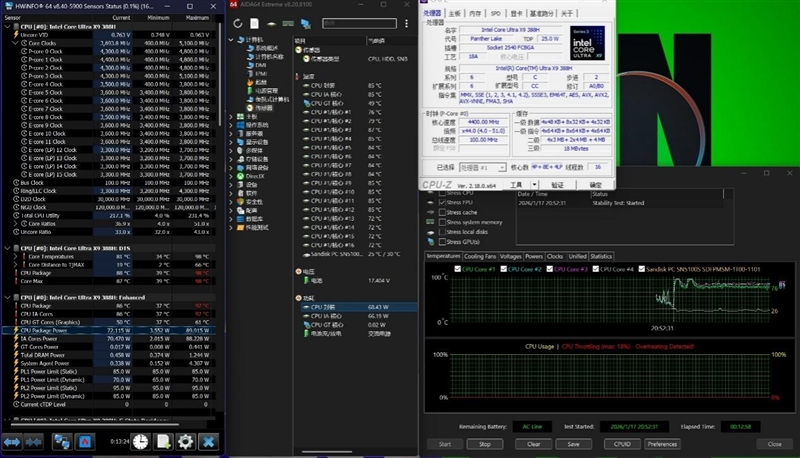Click the HWiNFO save log file icon
Viewport: 800px width, 458px height.
(x=163, y=441)
